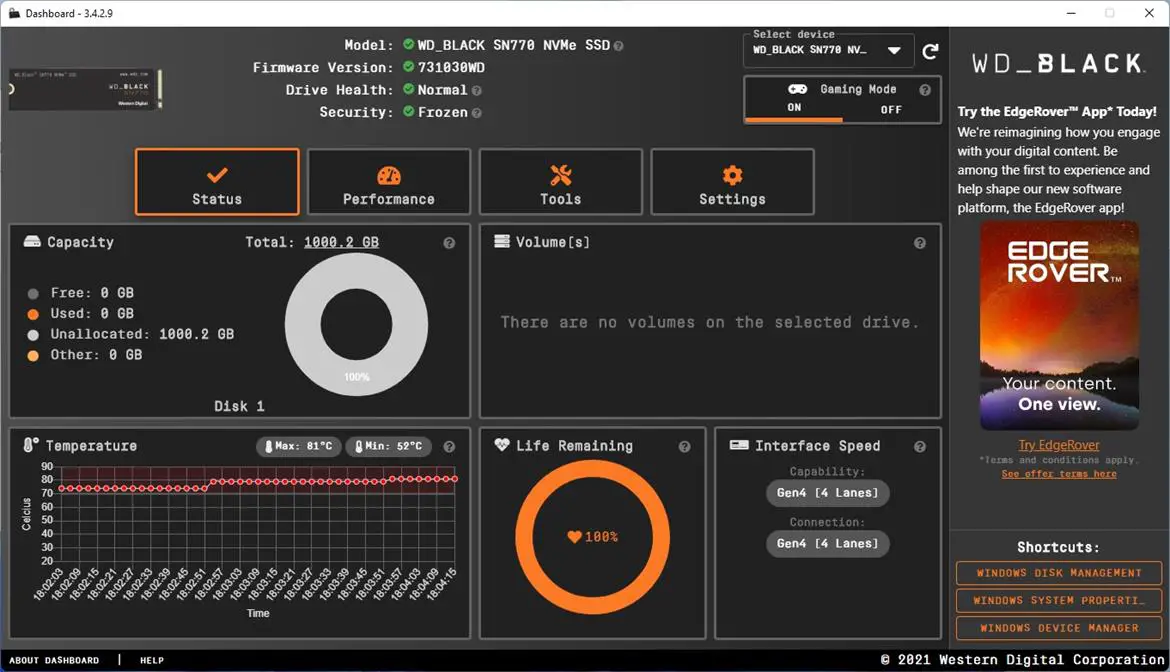Click the gray Free legend dot

(33, 294)
